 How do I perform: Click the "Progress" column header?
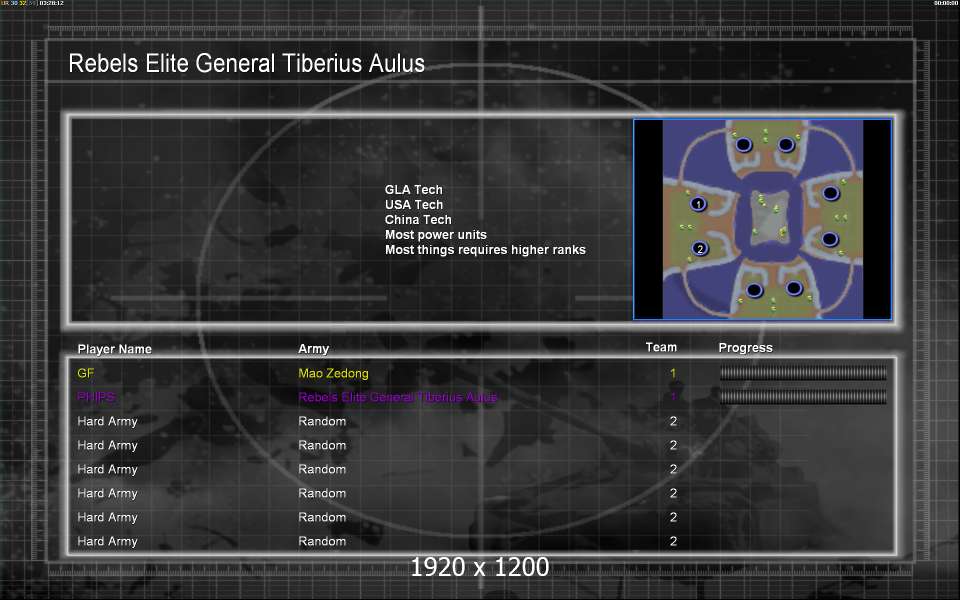tap(746, 348)
